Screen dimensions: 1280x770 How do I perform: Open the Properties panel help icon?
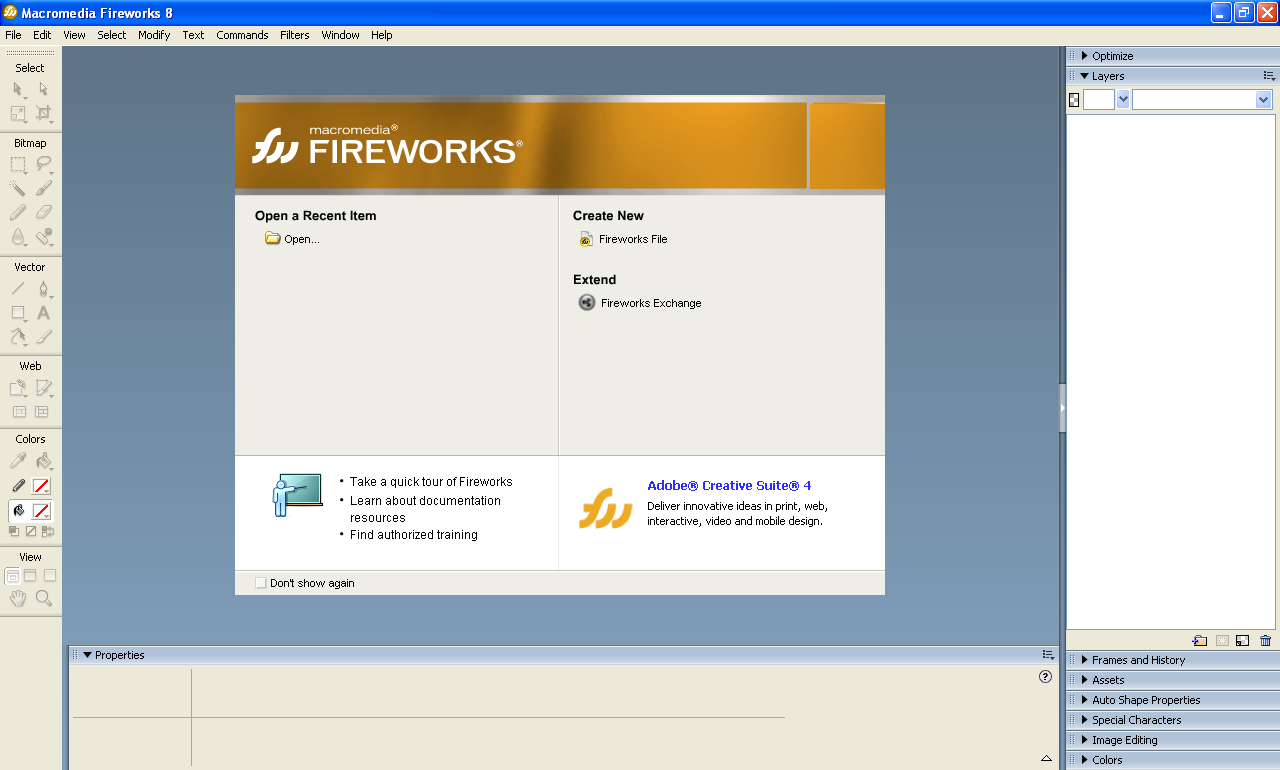pos(1045,677)
